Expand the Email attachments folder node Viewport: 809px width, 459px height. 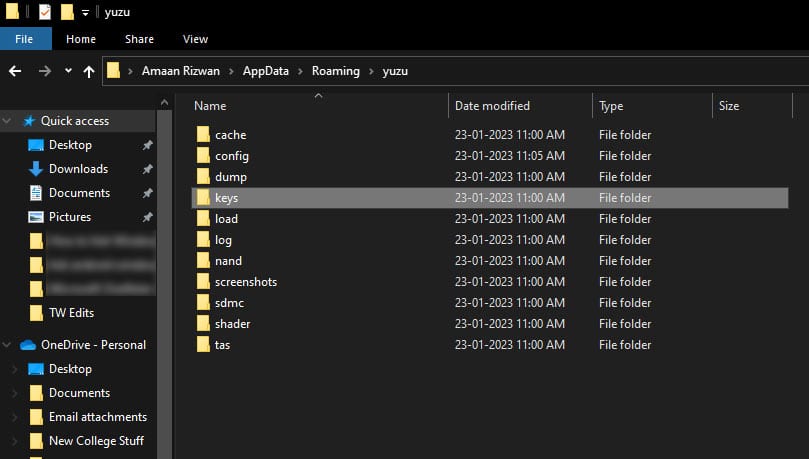[14, 417]
